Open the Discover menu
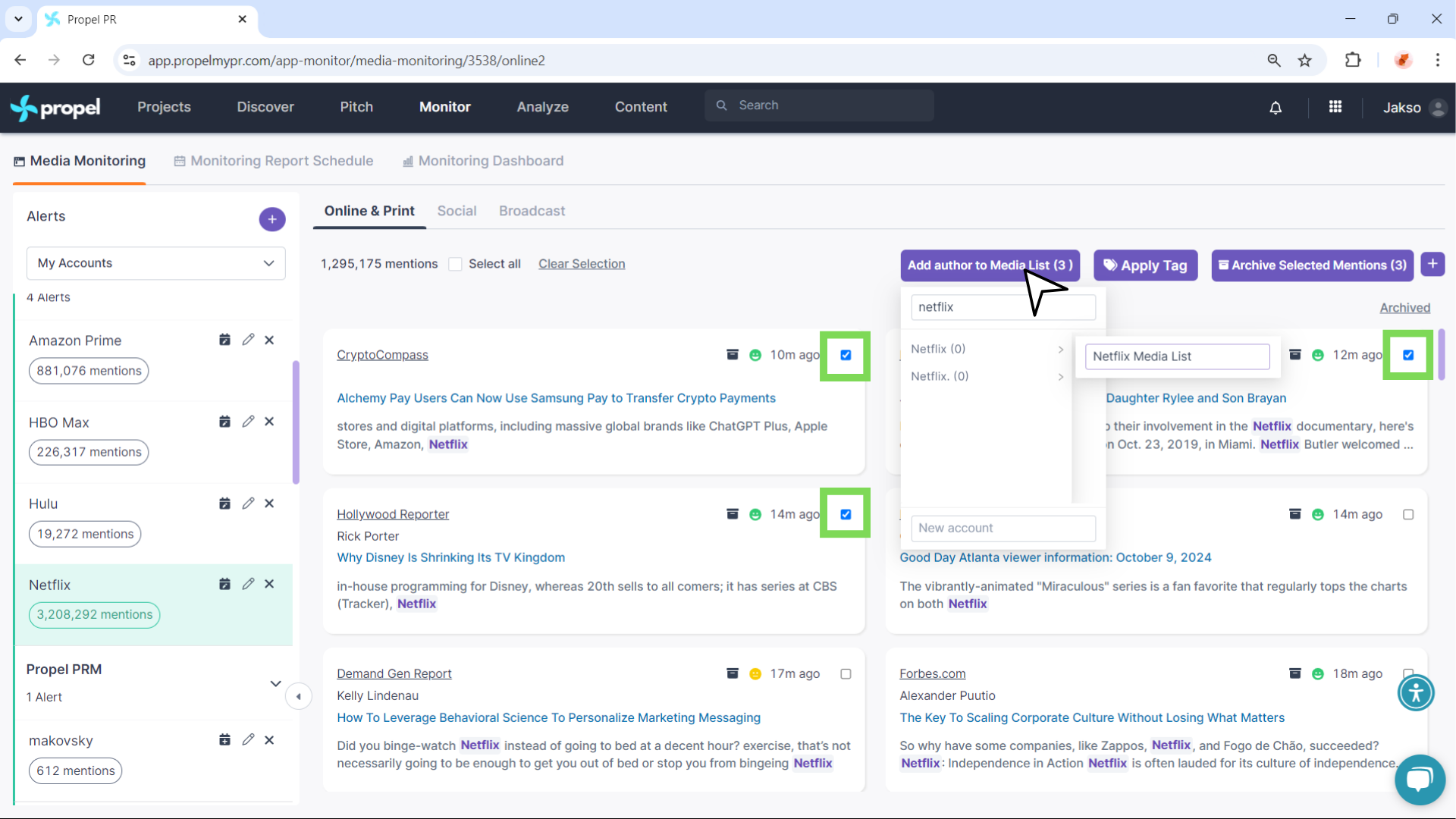1456x819 pixels. click(x=265, y=107)
